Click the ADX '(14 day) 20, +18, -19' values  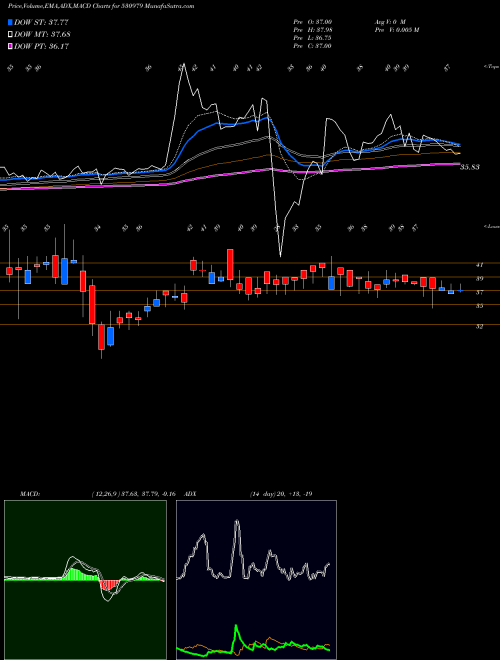point(281,494)
